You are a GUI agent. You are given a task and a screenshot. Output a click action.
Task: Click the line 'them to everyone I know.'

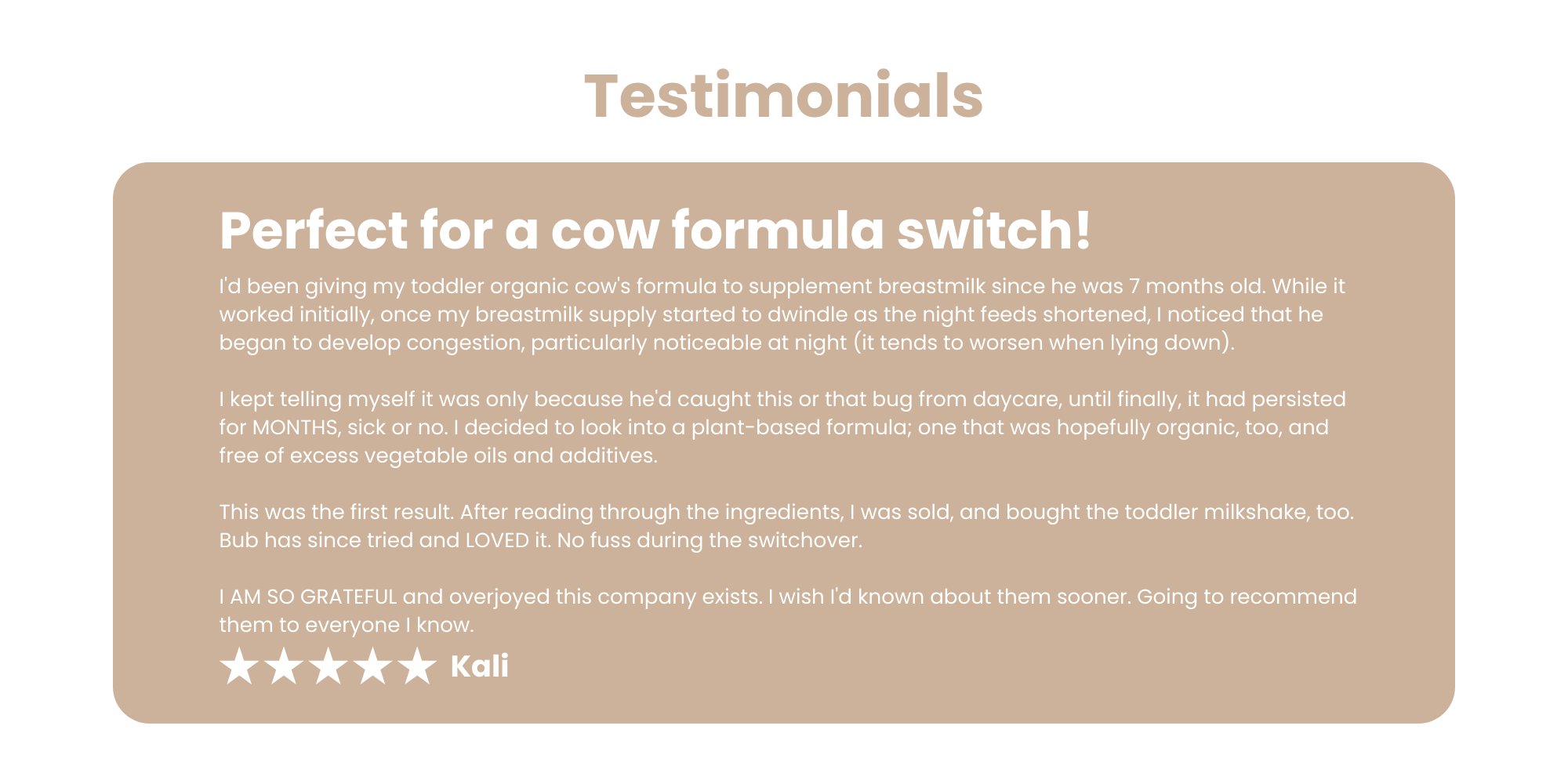point(347,626)
